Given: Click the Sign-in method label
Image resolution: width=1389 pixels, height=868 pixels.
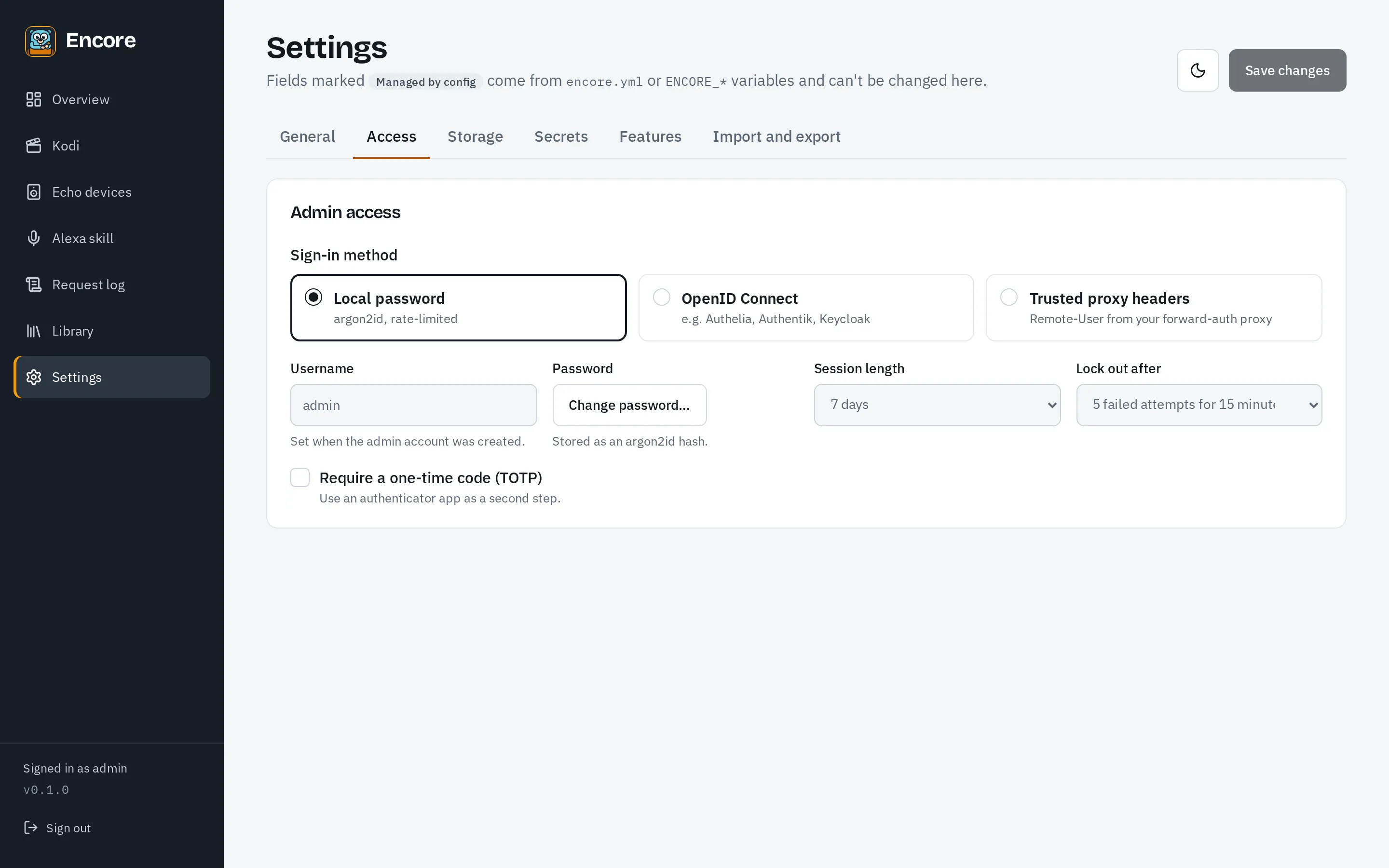Looking at the screenshot, I should tap(344, 255).
